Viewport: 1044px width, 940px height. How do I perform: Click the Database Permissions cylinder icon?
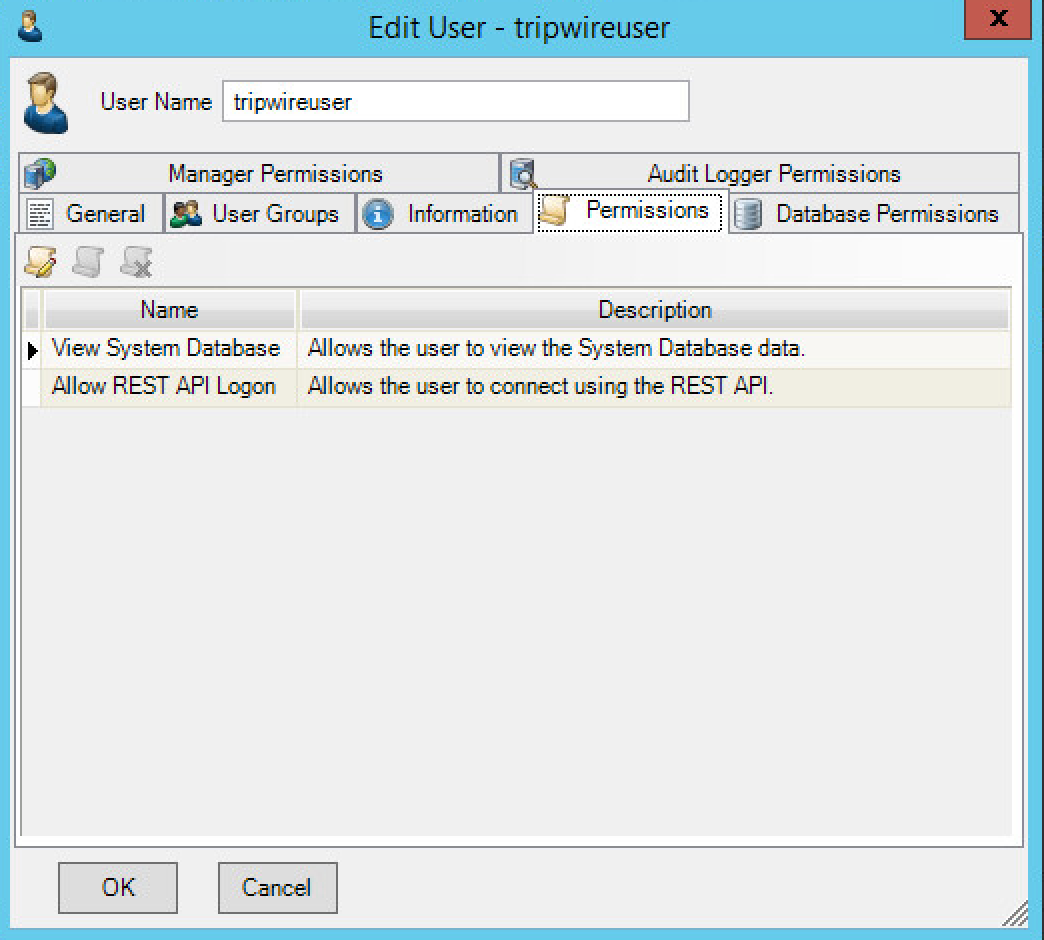click(748, 214)
